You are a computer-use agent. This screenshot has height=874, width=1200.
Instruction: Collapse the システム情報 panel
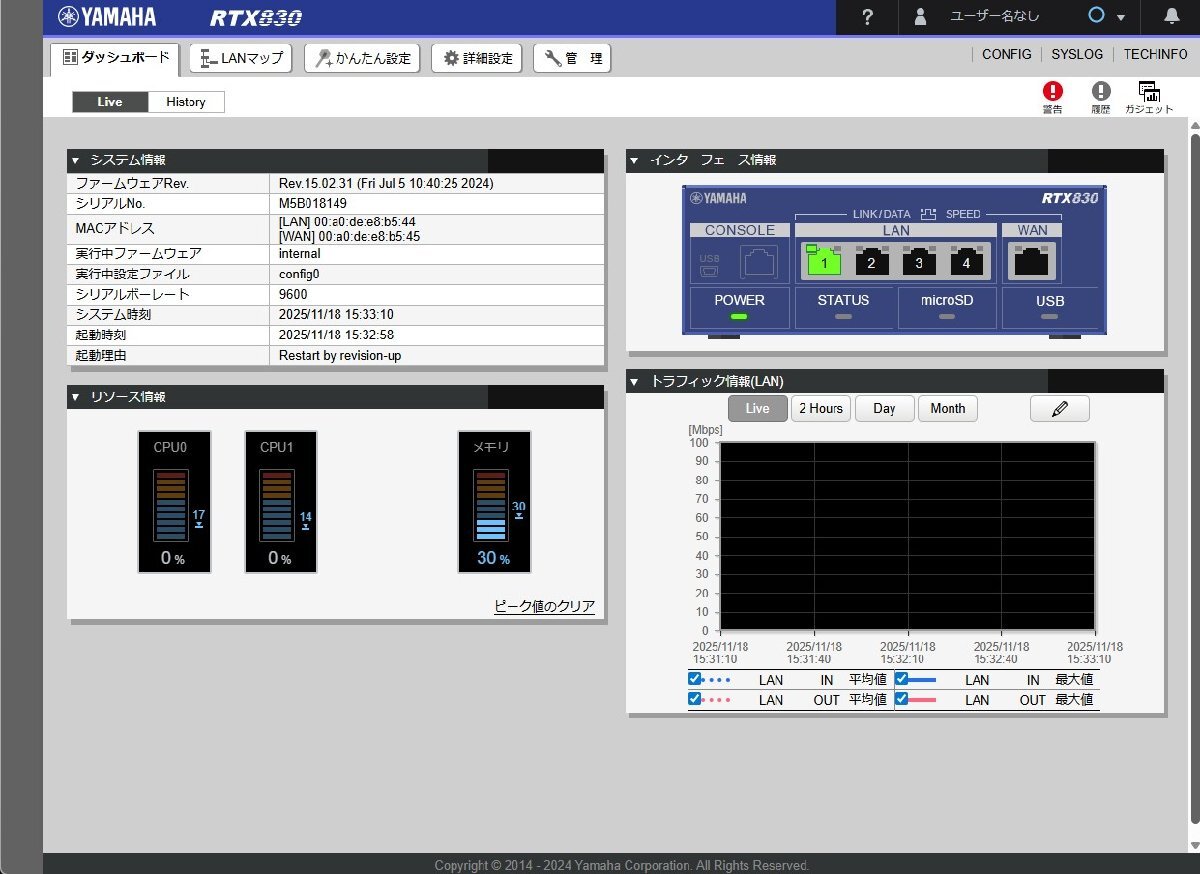click(75, 161)
